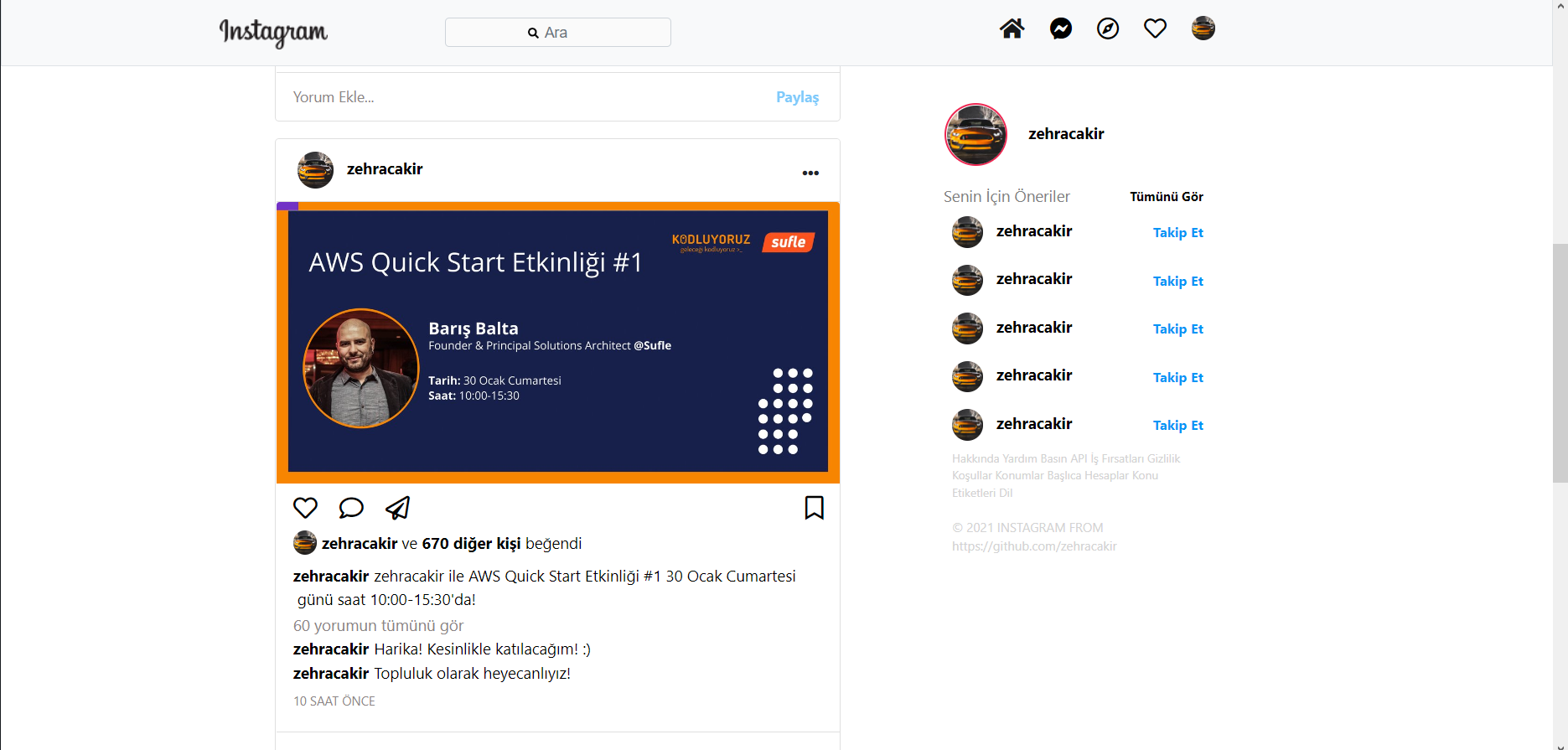
Task: Open fifth suggested zehracakir username
Action: (1034, 424)
